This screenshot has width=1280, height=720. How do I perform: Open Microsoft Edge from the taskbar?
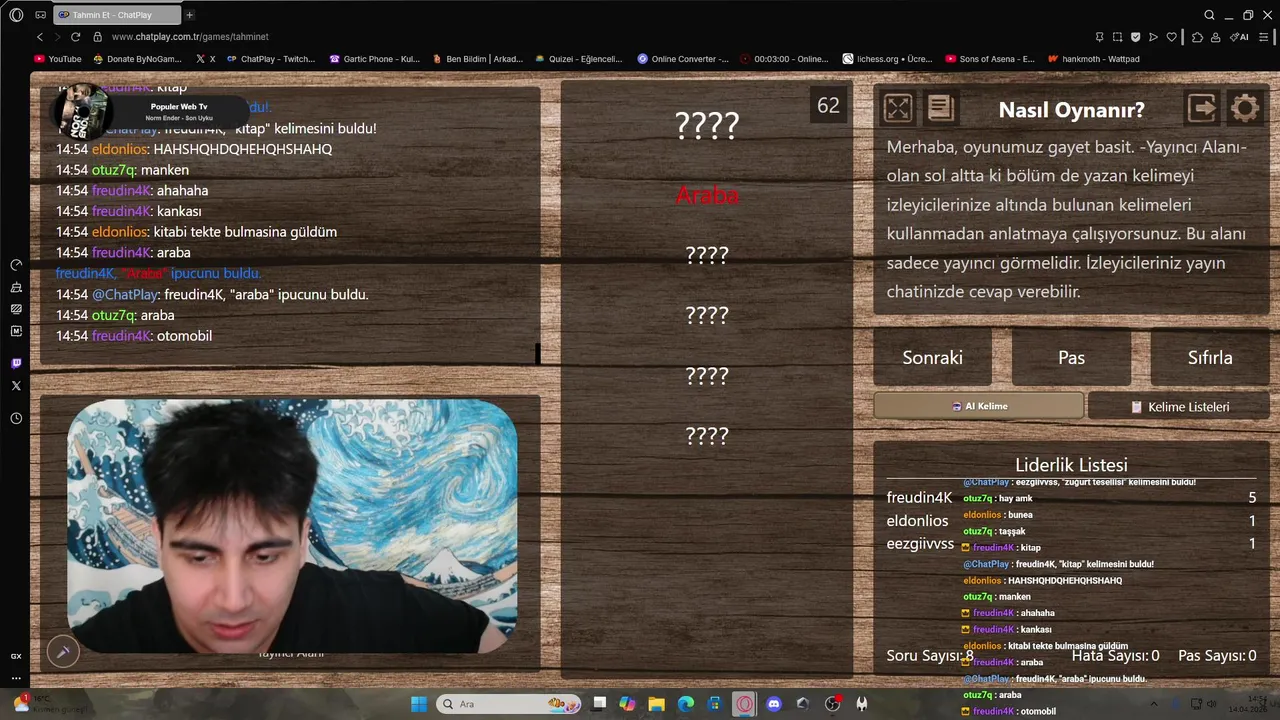click(x=686, y=704)
